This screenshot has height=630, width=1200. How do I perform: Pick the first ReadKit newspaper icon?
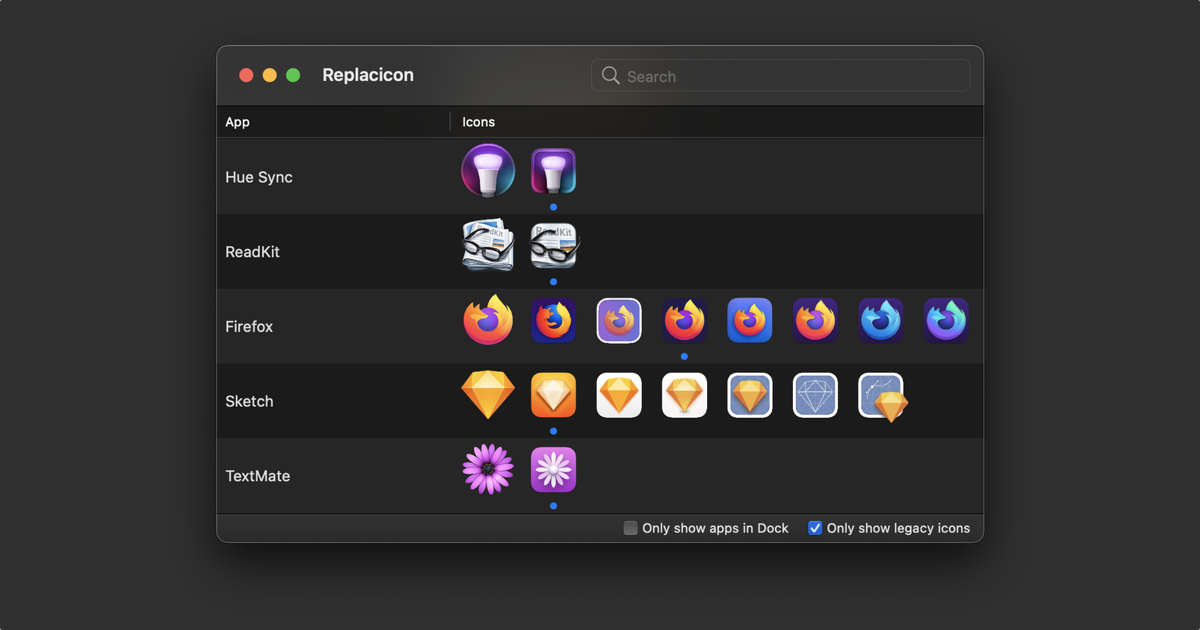pyautogui.click(x=488, y=245)
